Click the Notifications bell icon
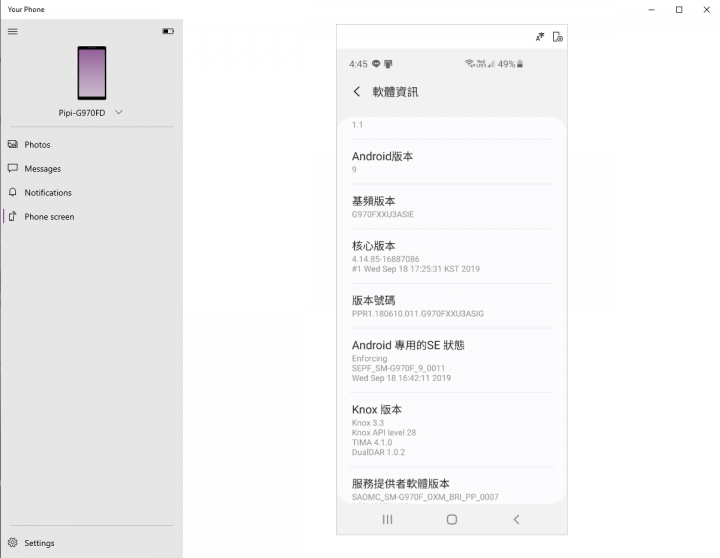Viewport: 720px width, 558px height. click(x=13, y=192)
